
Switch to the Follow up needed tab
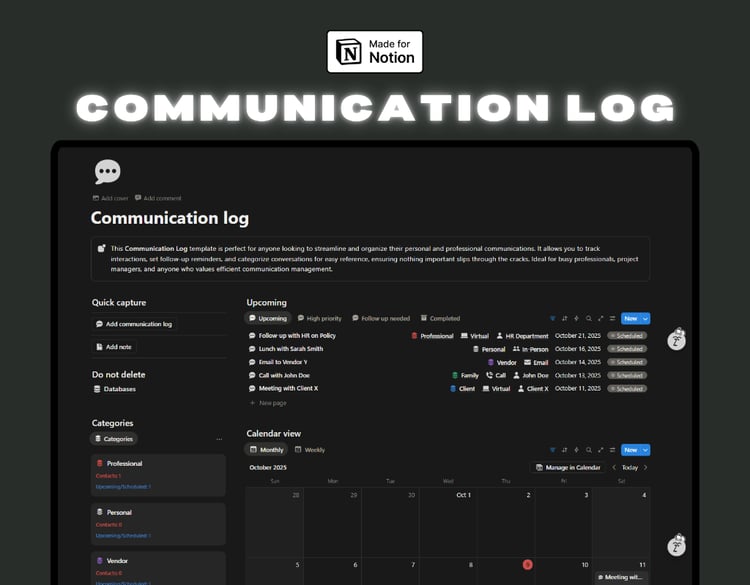point(381,318)
